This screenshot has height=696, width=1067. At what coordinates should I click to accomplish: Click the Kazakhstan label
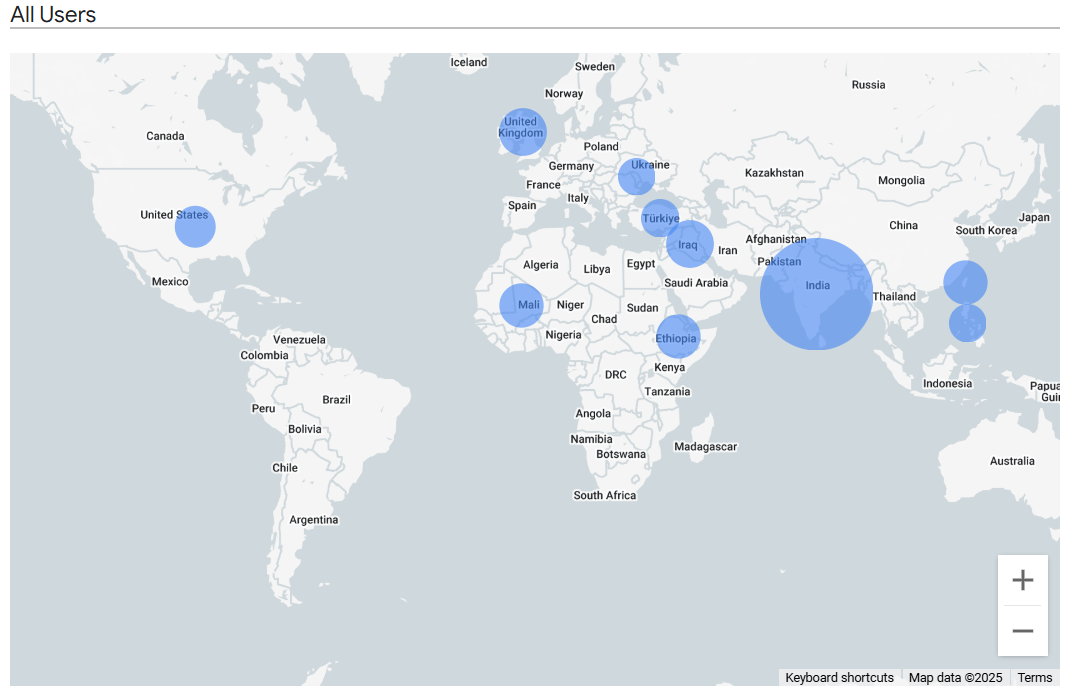click(774, 173)
